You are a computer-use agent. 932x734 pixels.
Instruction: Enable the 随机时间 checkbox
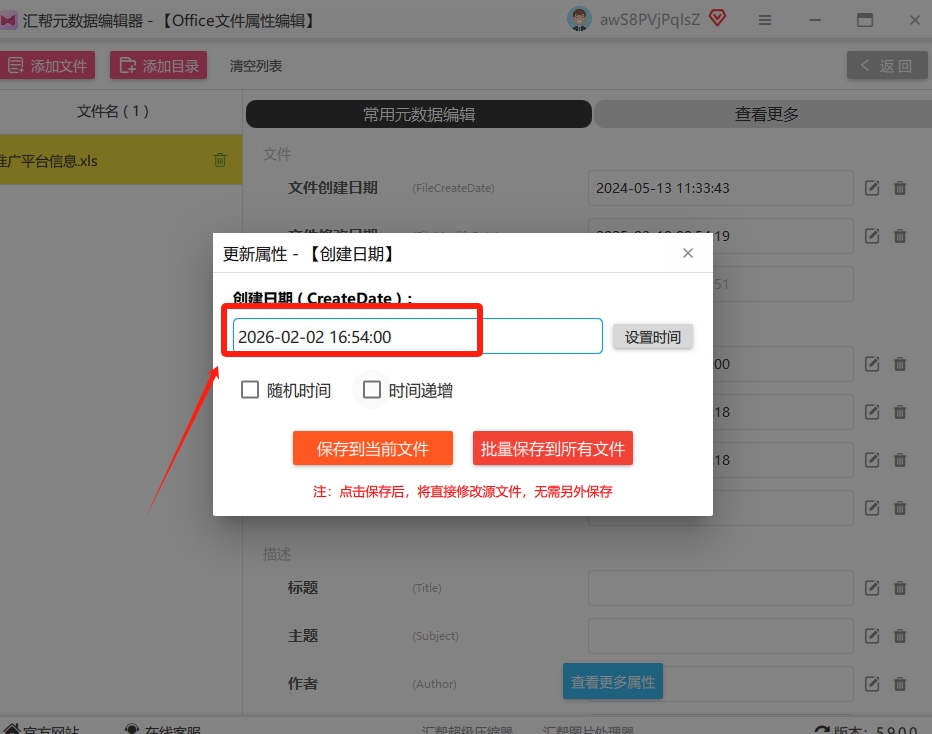[250, 390]
